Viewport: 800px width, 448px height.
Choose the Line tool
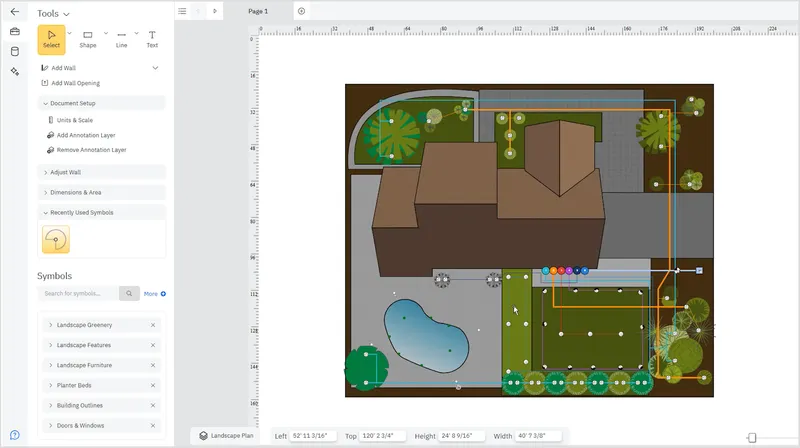coord(121,39)
